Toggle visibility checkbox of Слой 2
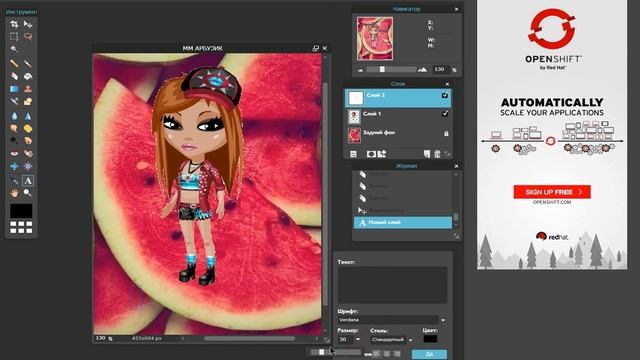The height and width of the screenshot is (360, 640). tap(445, 96)
